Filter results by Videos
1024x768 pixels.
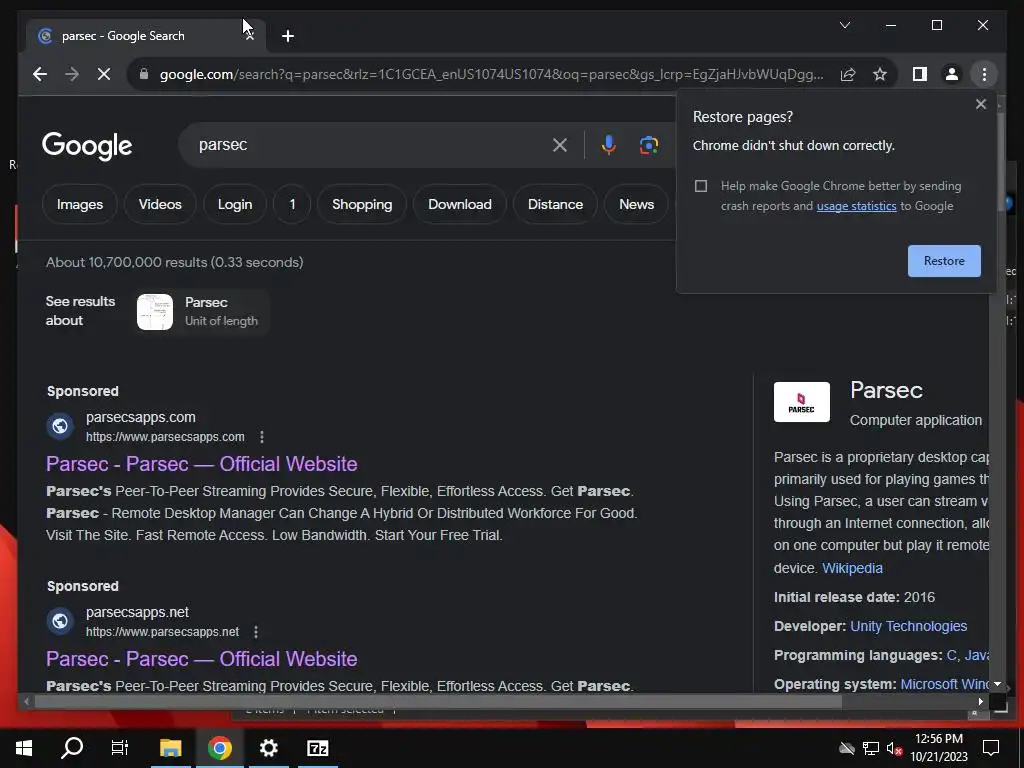click(x=160, y=204)
